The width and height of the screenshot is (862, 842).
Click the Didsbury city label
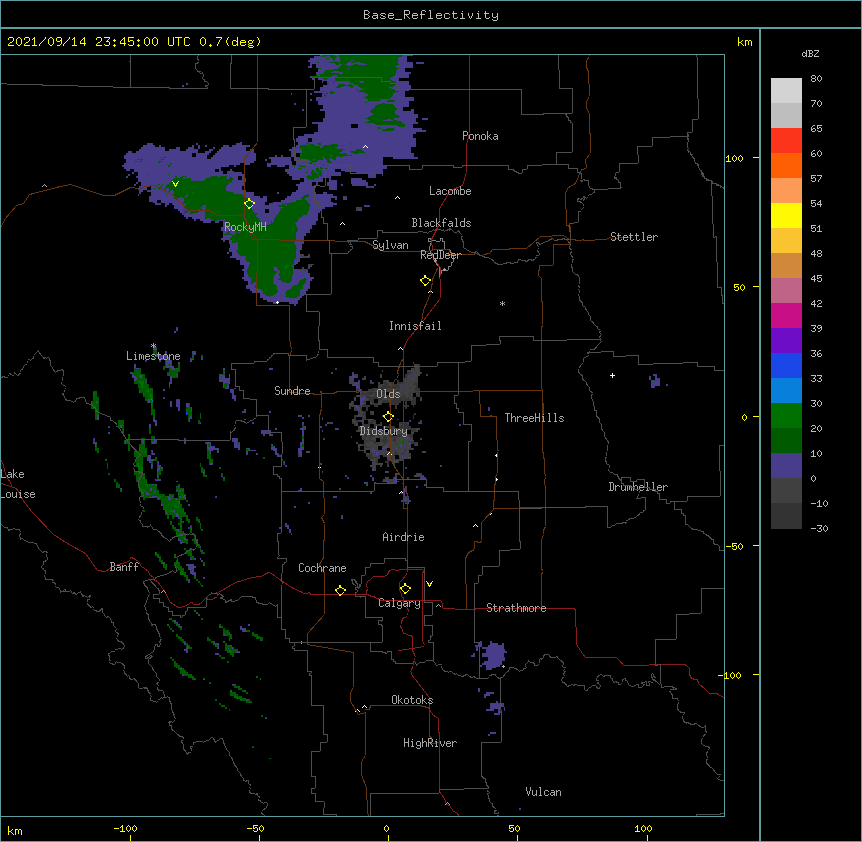384,431
